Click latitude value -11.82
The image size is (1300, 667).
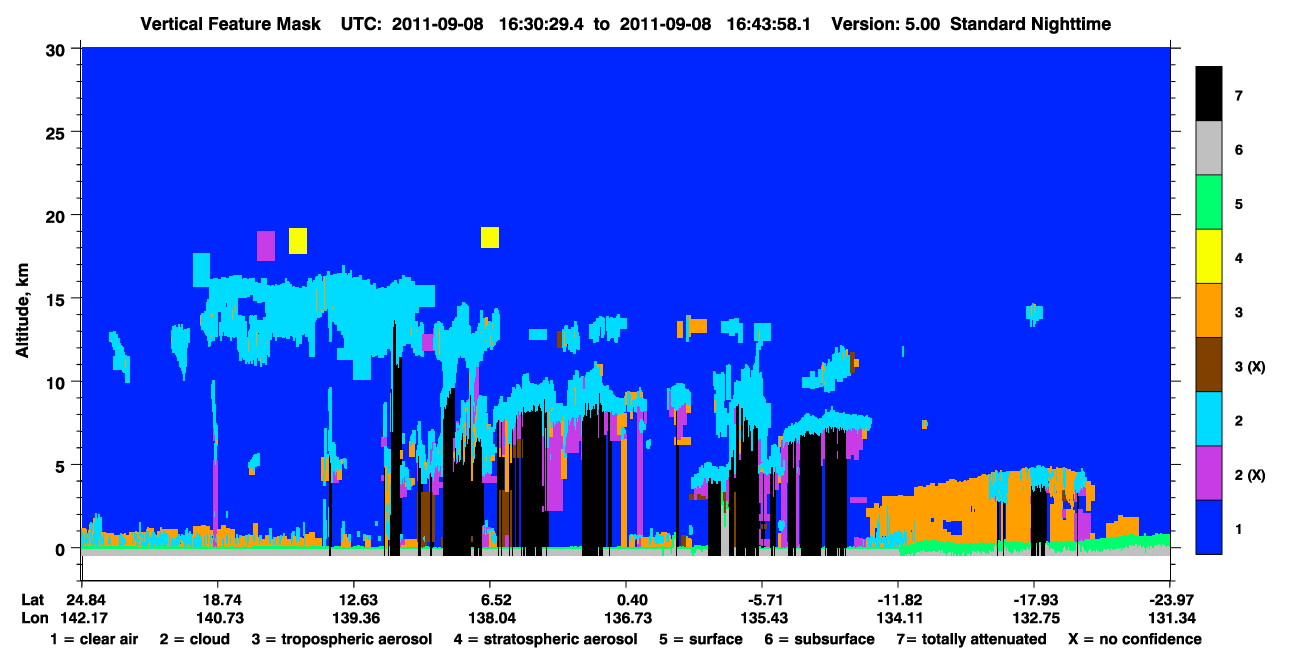click(899, 600)
